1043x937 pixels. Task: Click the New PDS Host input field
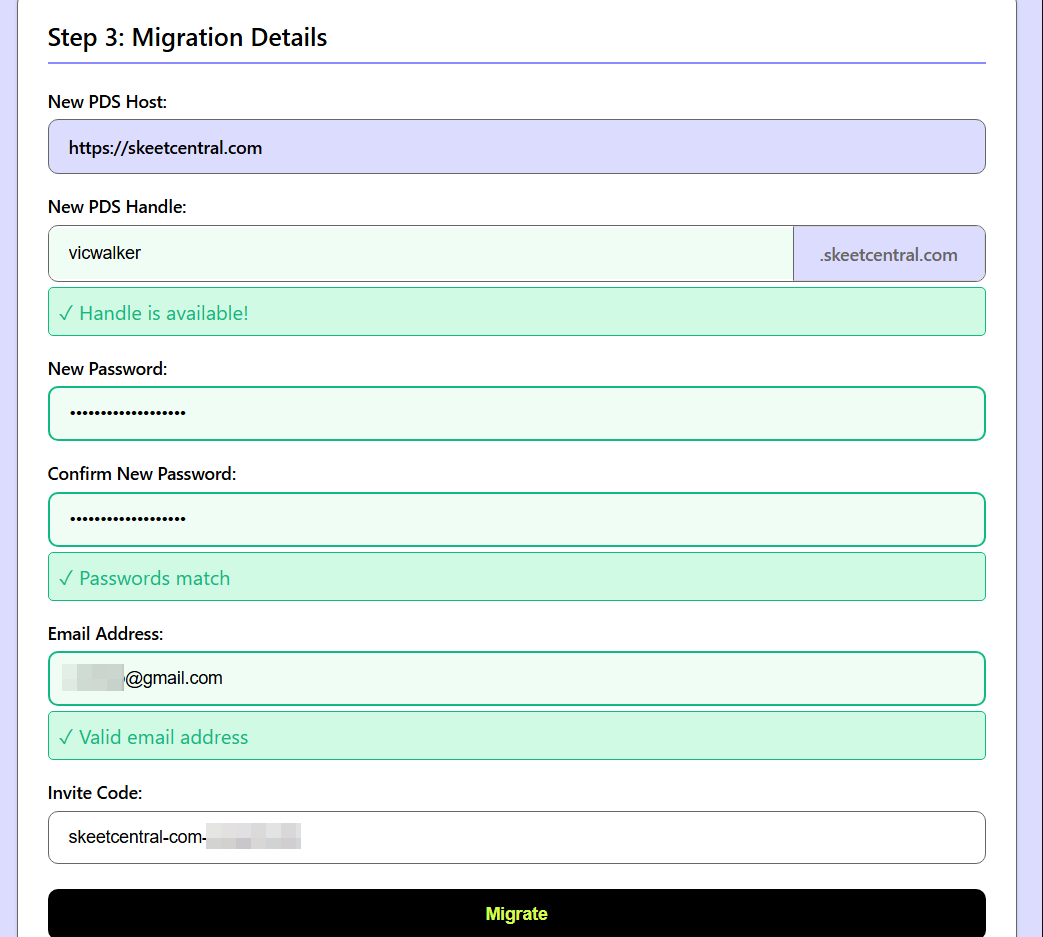click(516, 147)
